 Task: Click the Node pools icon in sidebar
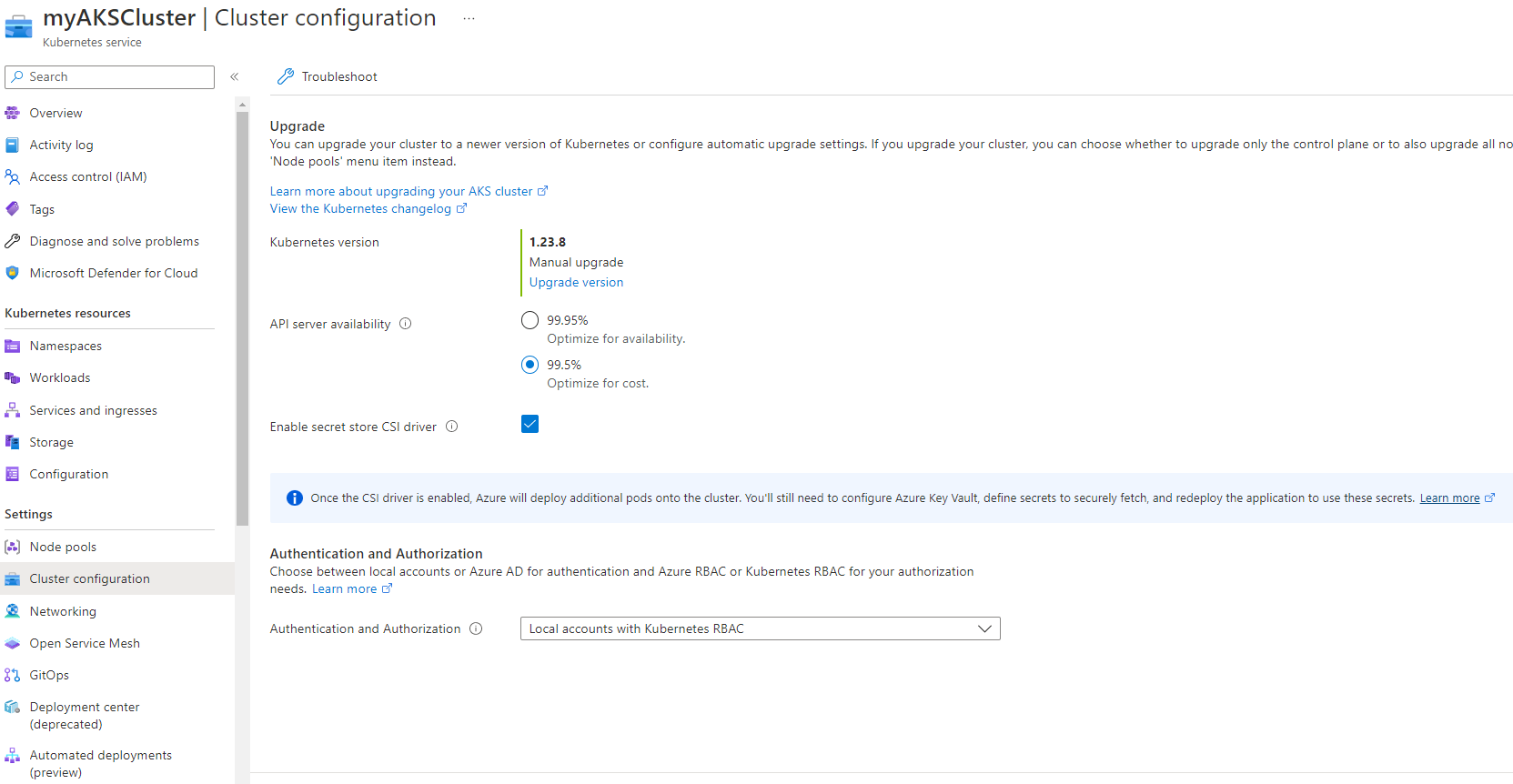(13, 547)
